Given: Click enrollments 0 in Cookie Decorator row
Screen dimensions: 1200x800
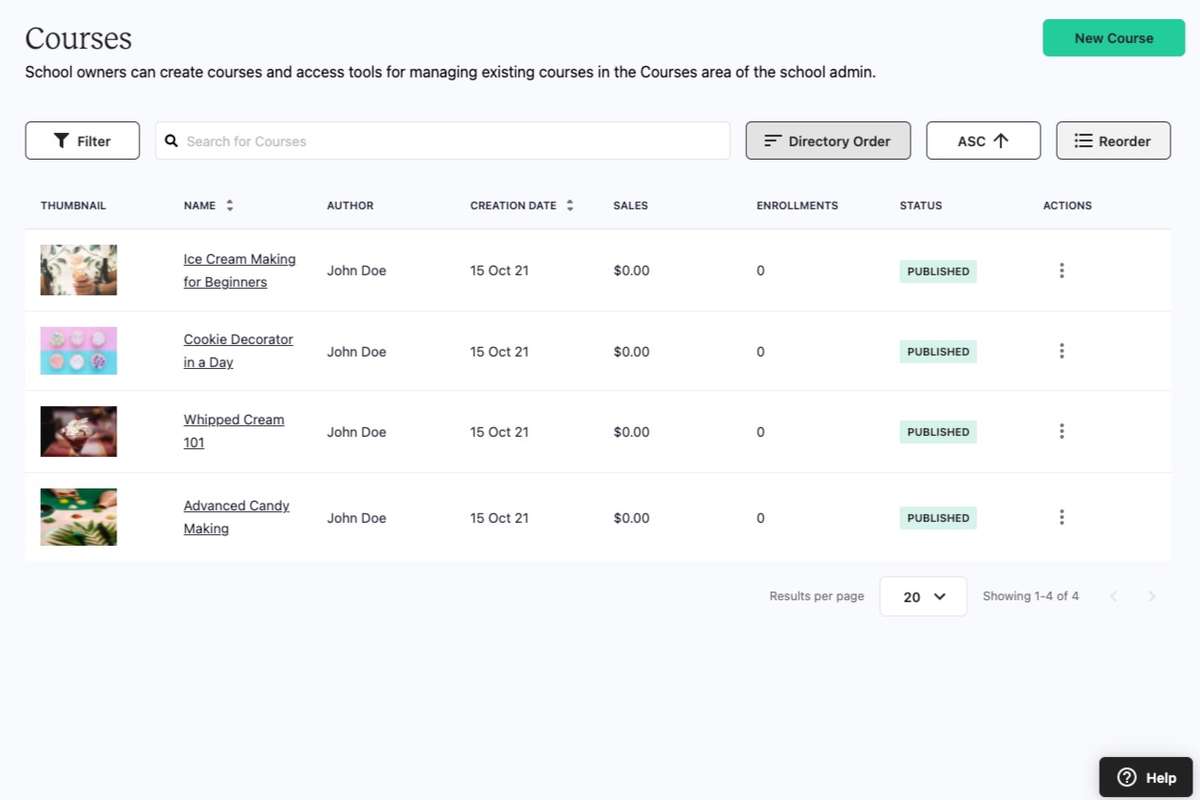Looking at the screenshot, I should coord(760,352).
